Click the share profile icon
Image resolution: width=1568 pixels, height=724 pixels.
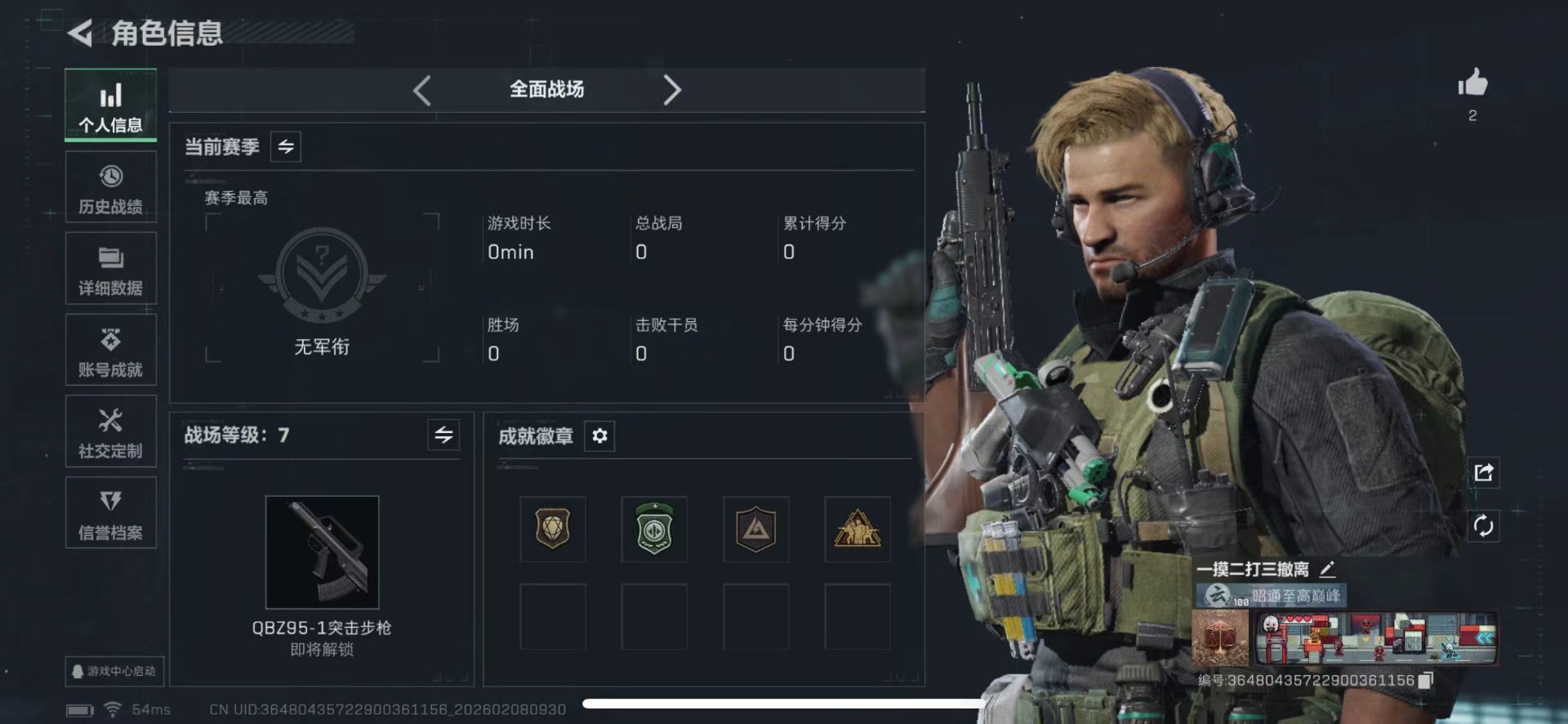(x=1484, y=472)
